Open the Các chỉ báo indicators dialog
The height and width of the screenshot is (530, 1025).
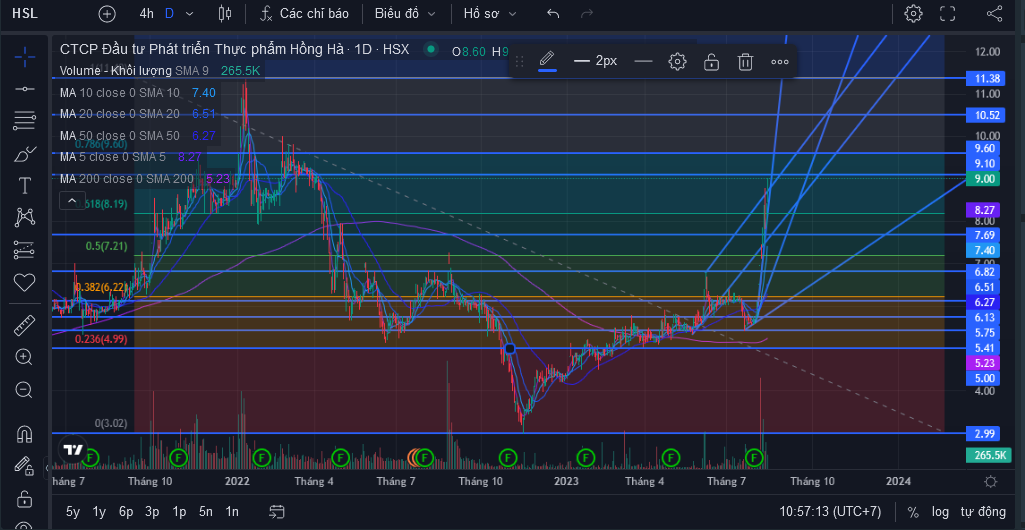pos(305,13)
